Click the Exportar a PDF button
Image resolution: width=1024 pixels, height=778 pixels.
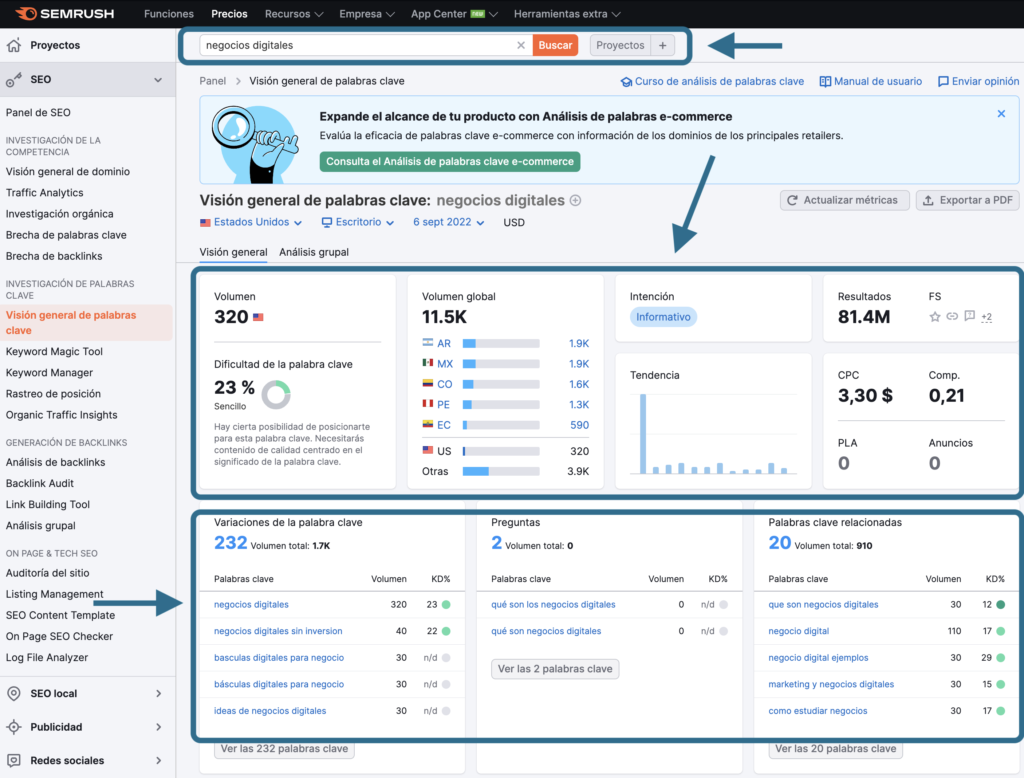[967, 200]
